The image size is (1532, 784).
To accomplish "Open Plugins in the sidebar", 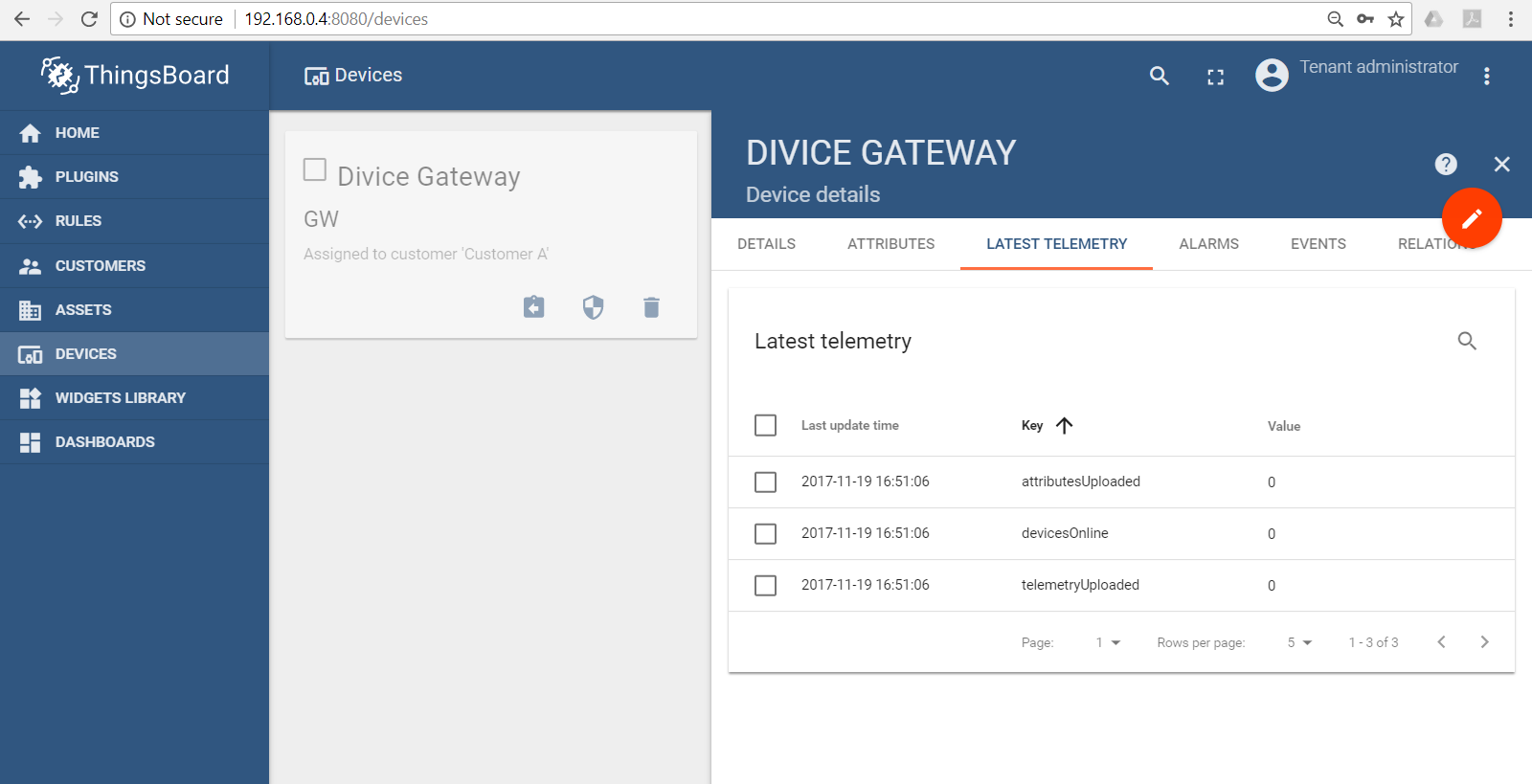I will (x=134, y=177).
